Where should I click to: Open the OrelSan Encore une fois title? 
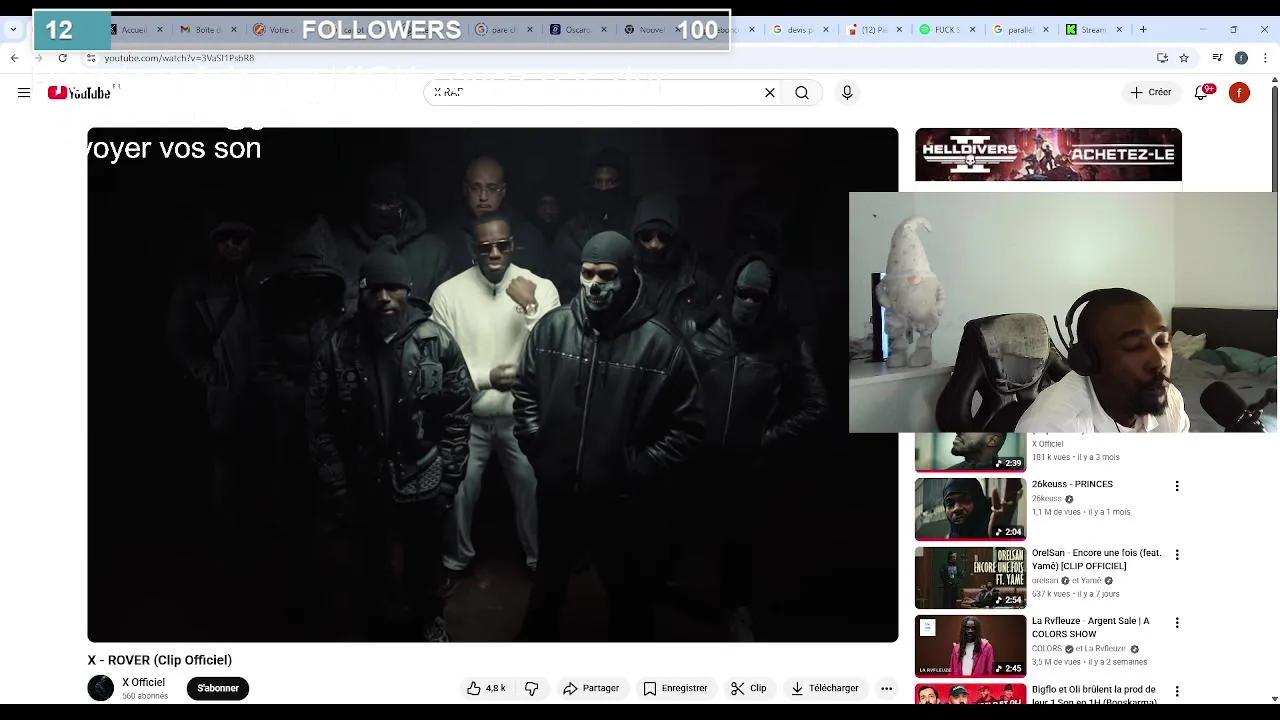click(1096, 559)
